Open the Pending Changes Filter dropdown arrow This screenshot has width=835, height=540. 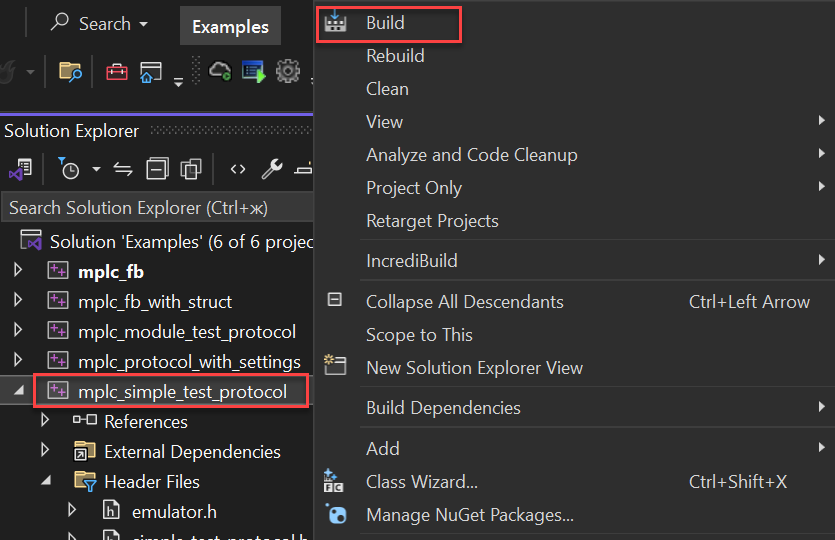coord(96,169)
